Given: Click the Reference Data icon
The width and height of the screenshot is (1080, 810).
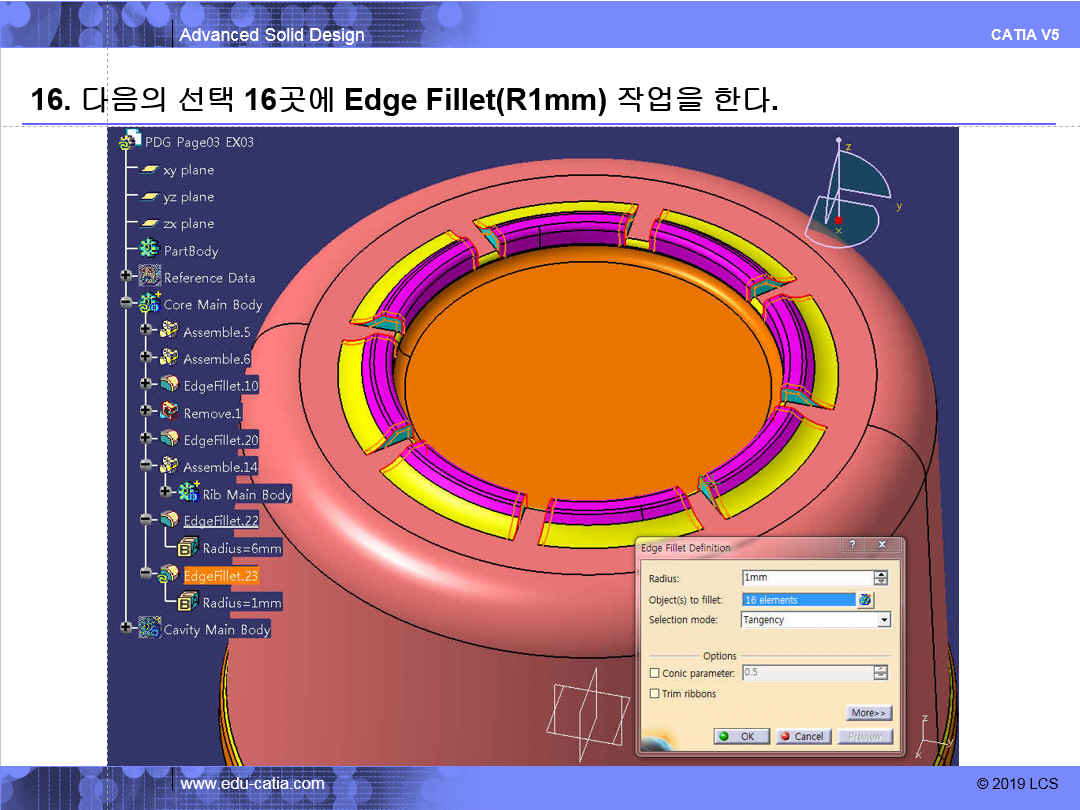Looking at the screenshot, I should pyautogui.click(x=150, y=277).
